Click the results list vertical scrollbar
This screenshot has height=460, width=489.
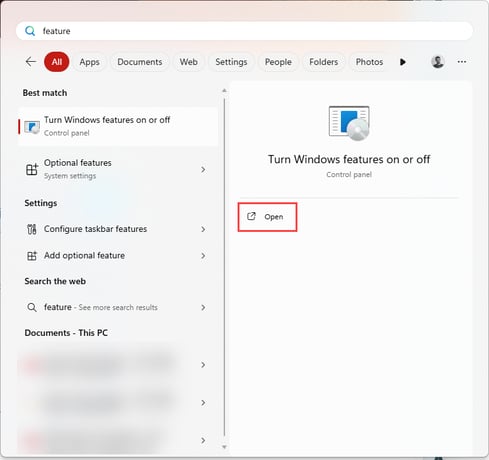224,267
